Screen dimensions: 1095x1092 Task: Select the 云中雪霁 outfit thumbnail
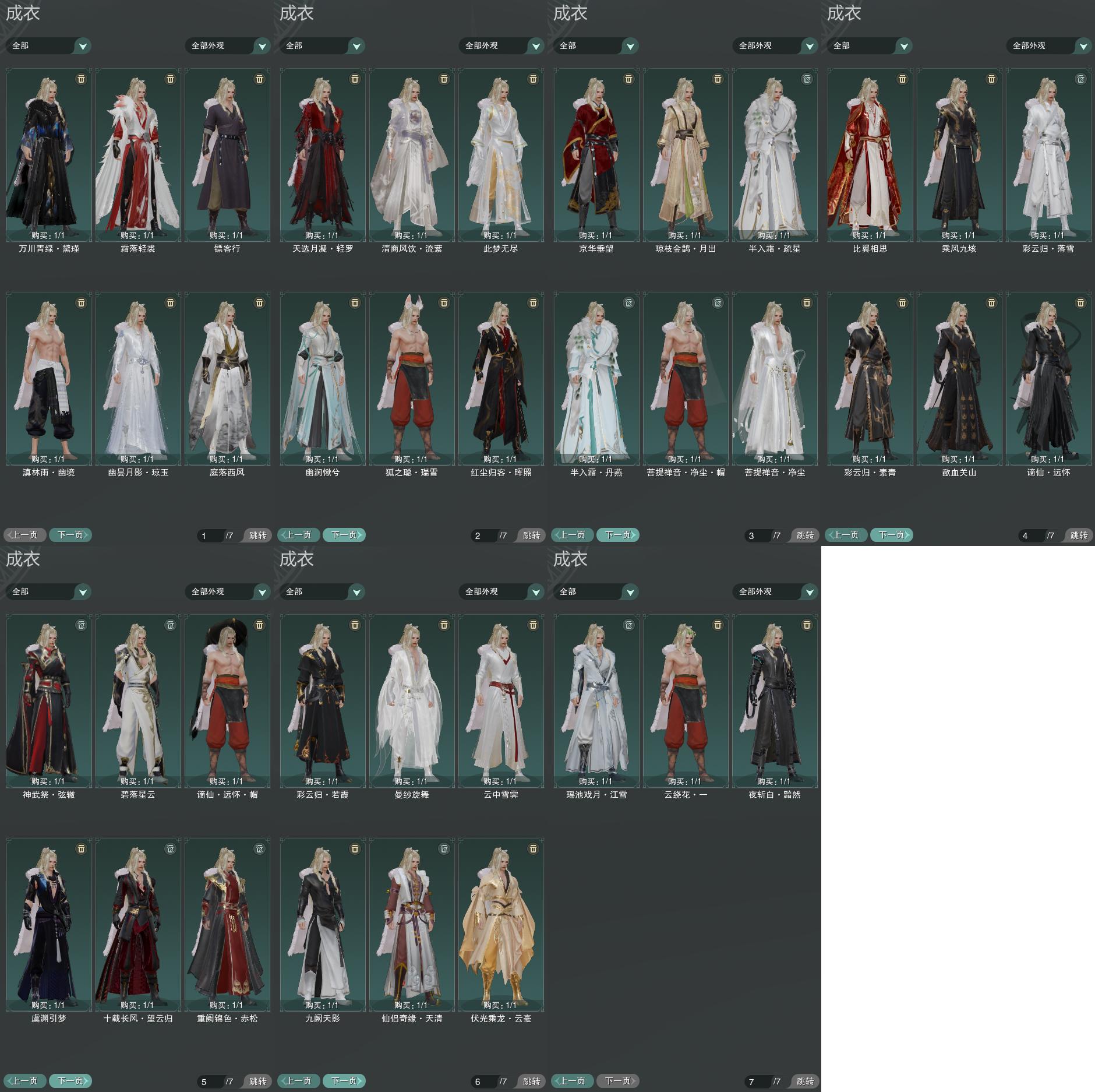pyautogui.click(x=501, y=701)
